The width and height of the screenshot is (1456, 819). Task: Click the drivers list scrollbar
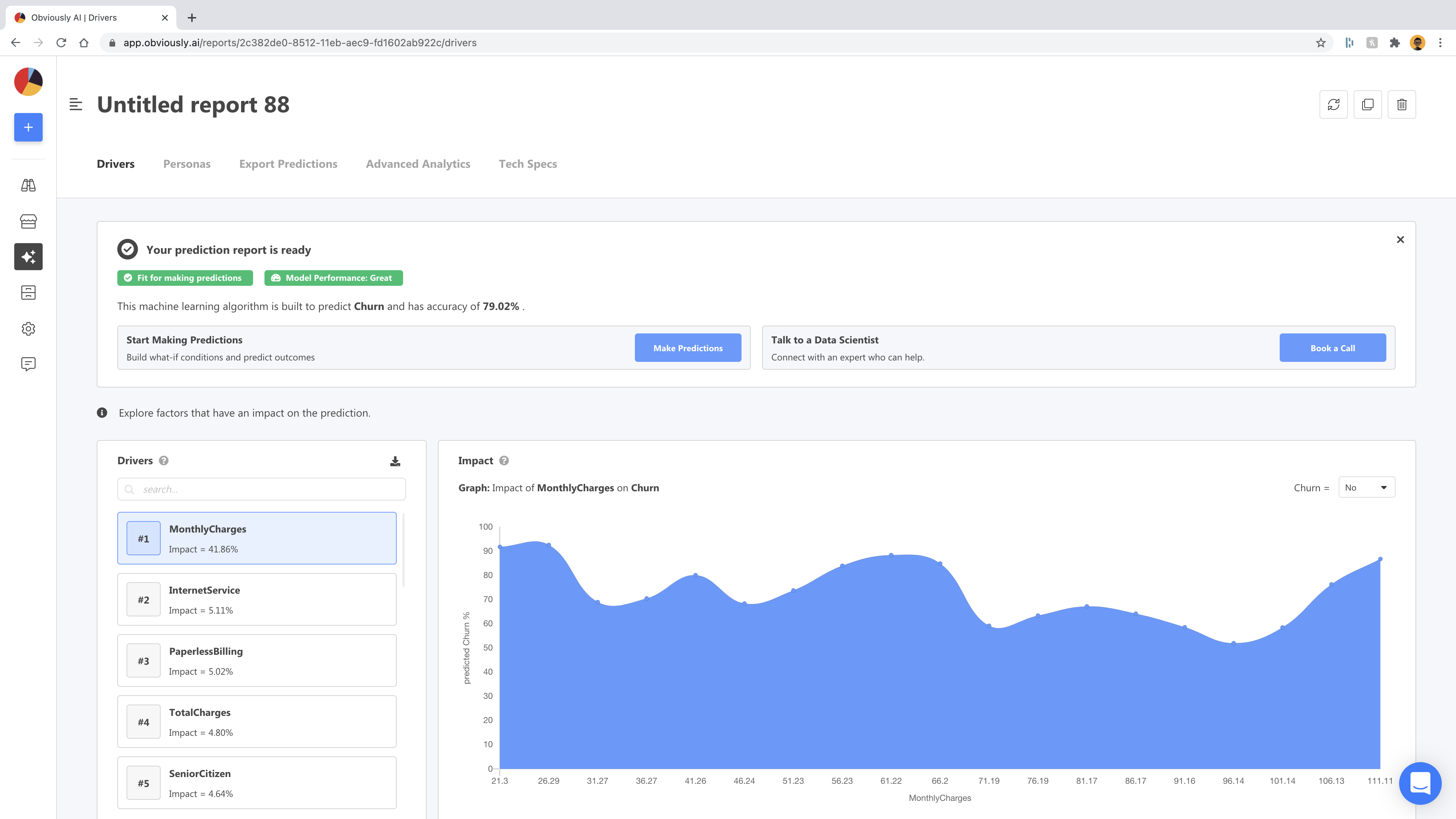tap(403, 550)
